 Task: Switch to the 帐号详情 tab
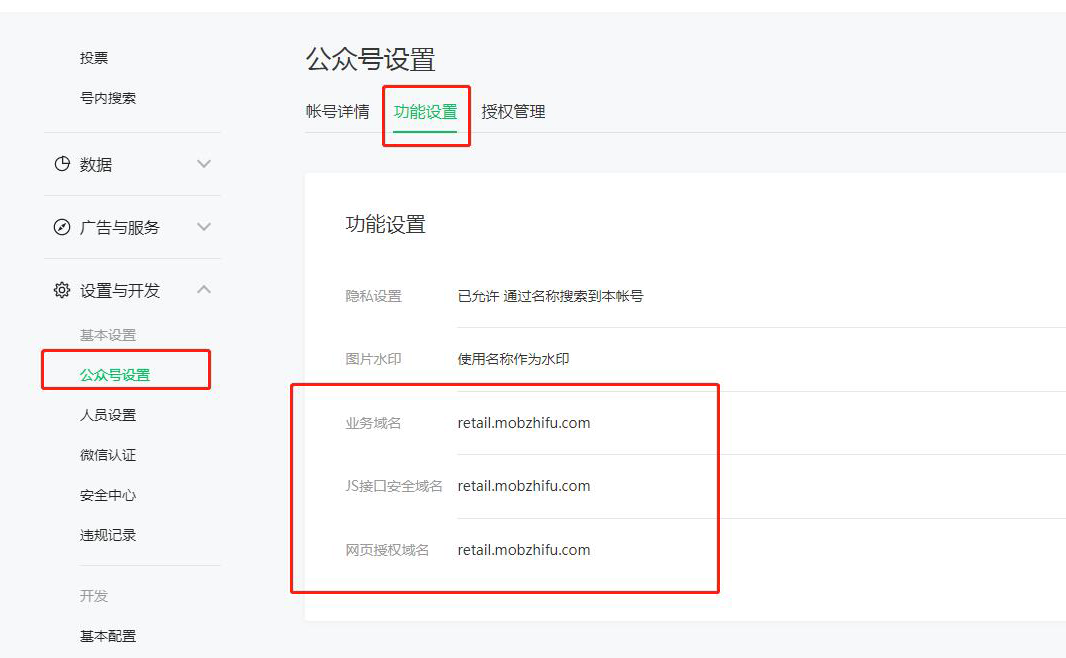point(338,111)
